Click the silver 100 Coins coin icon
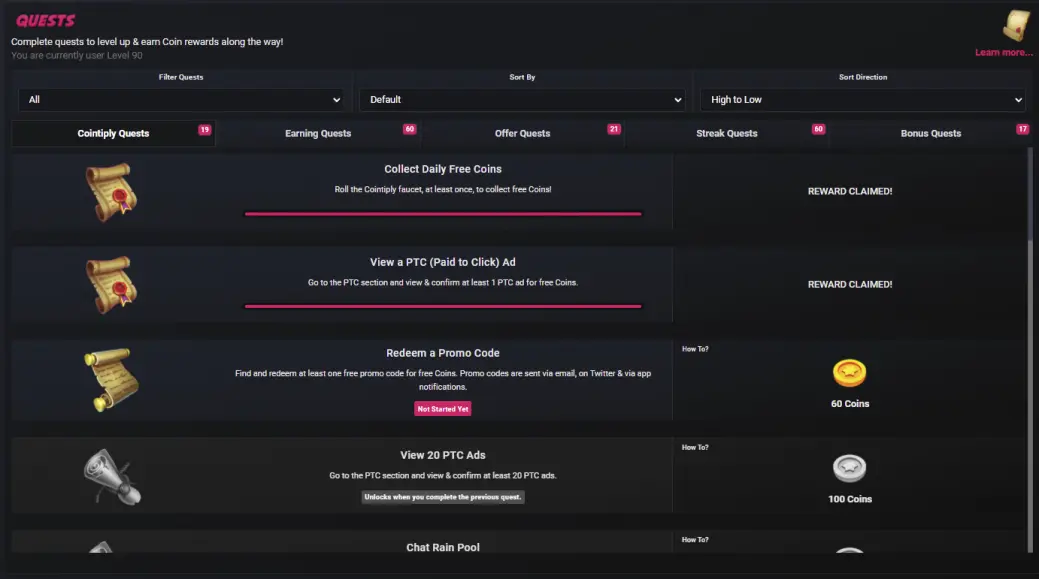 pos(849,468)
